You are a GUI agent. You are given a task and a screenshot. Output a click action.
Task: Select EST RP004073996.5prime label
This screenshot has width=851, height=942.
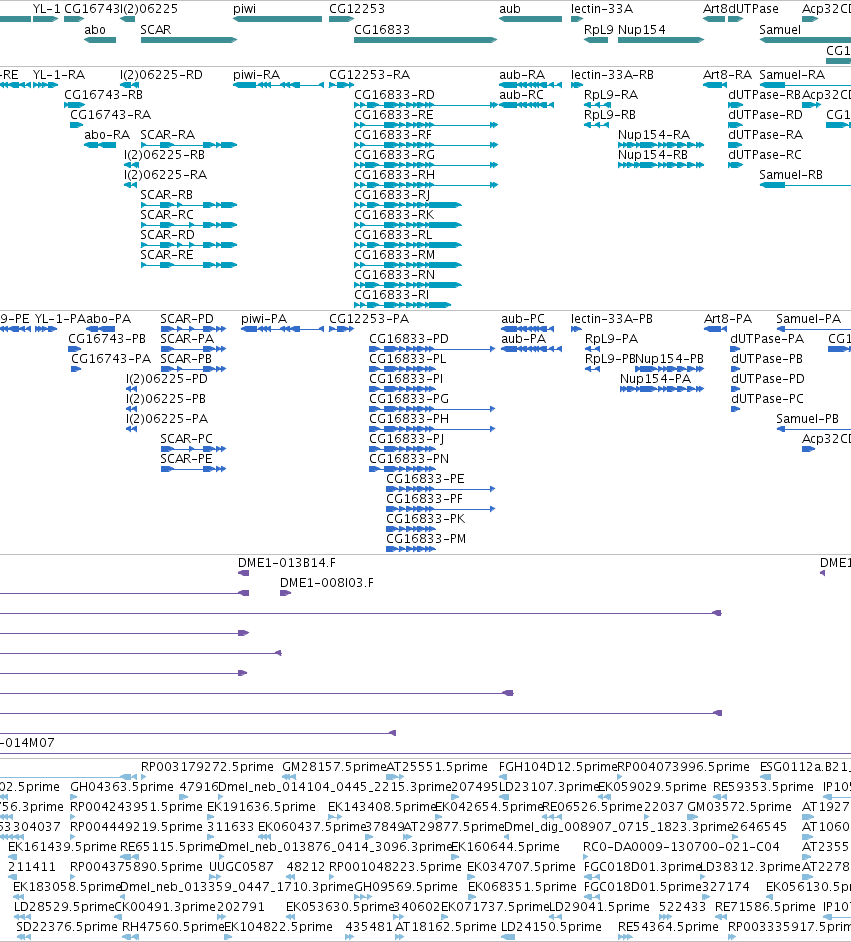click(683, 767)
